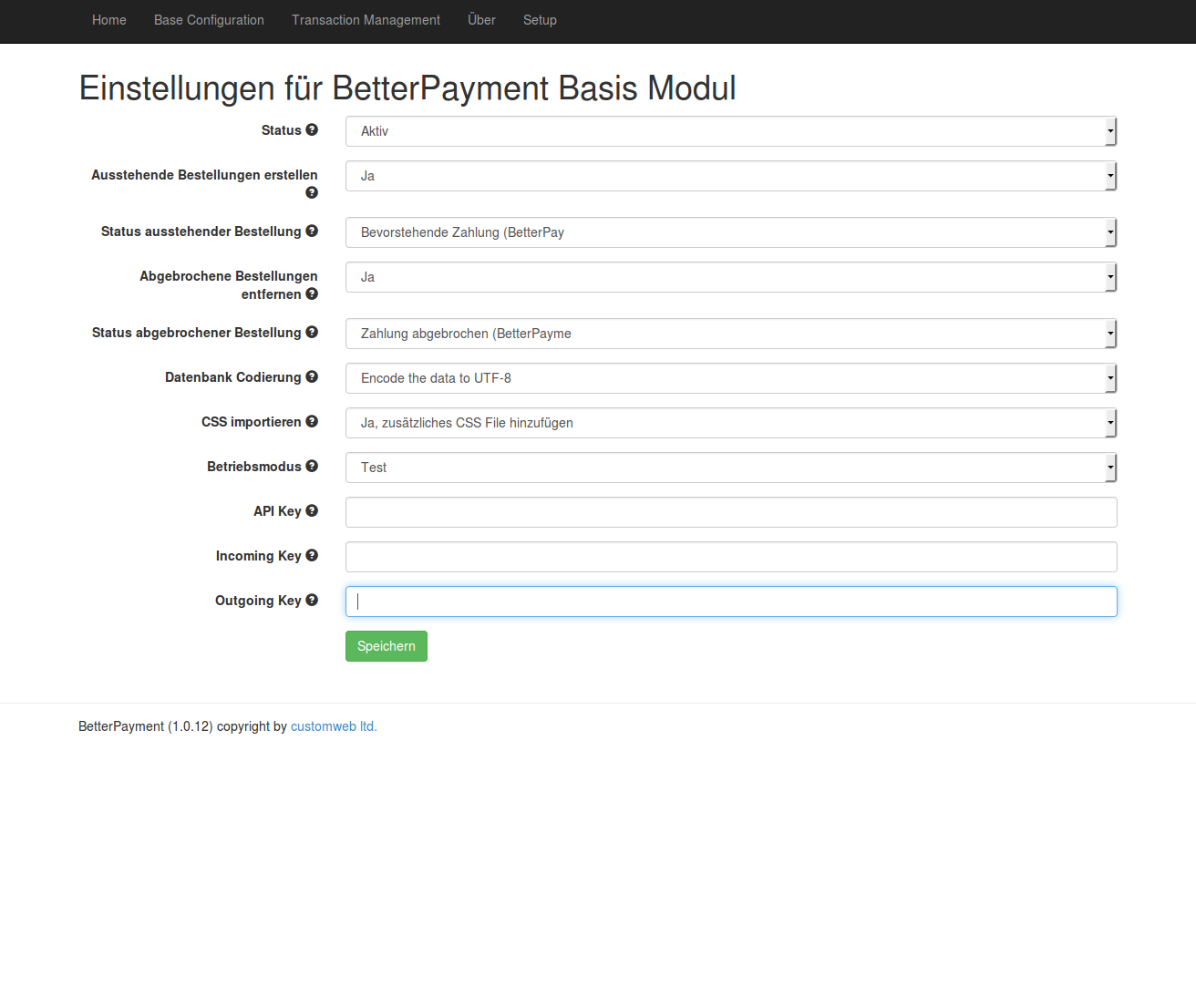Open Betriebsmodus dropdown showing Test
The width and height of the screenshot is (1196, 1008).
point(731,468)
